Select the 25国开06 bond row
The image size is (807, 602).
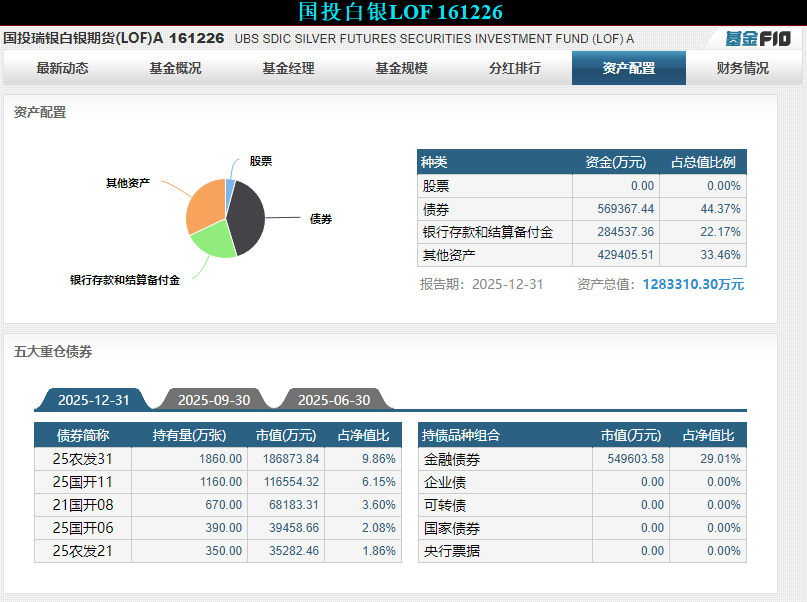(218, 528)
